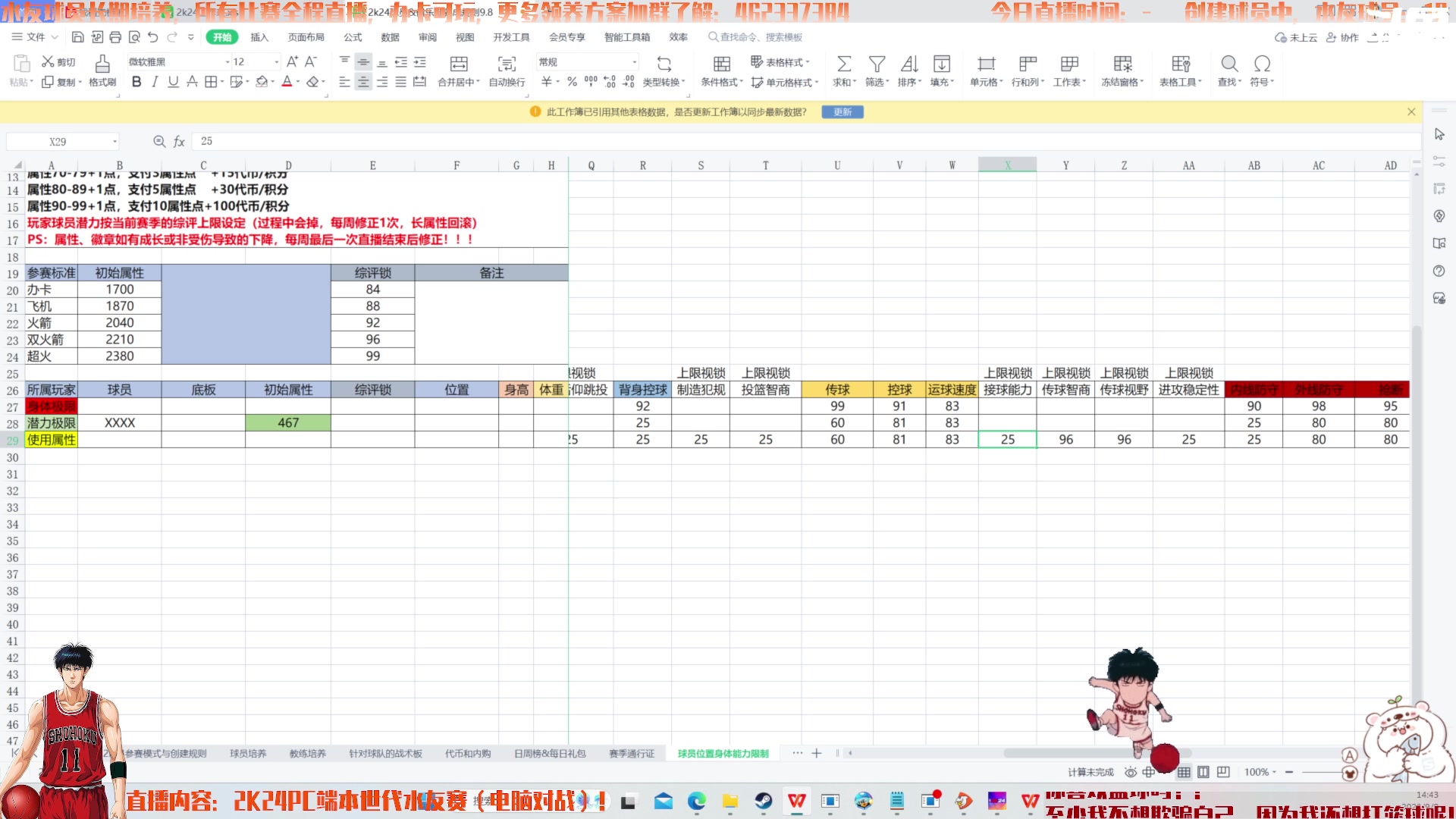Toggle middle vertical alignment
This screenshot has height=819, width=1456.
pos(363,62)
